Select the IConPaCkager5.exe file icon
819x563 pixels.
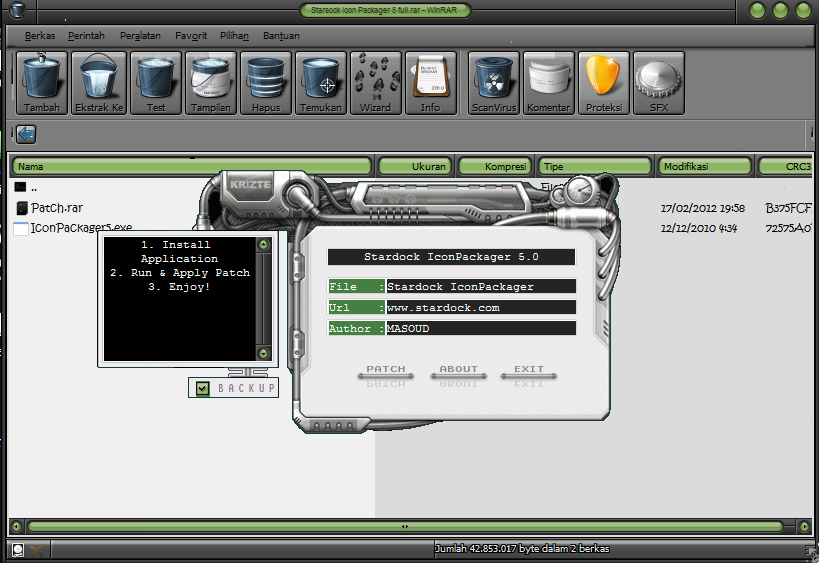20,228
